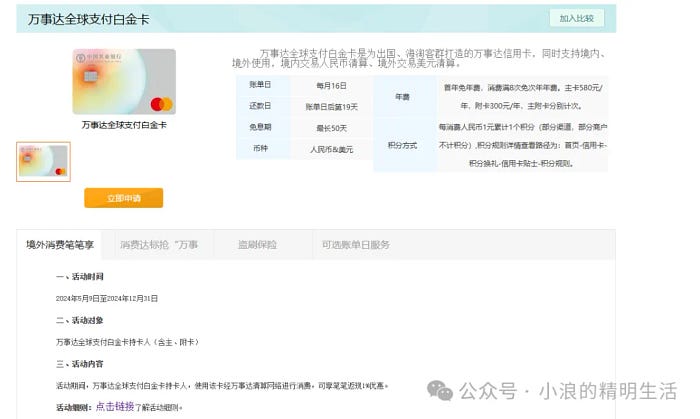Click the 立即申请 orange button

[124, 198]
